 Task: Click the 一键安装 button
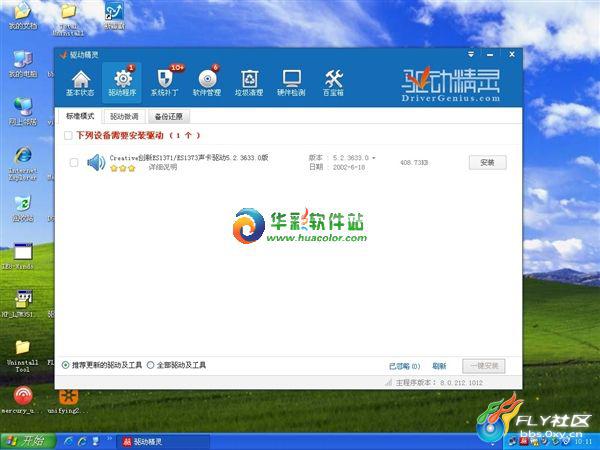tap(484, 366)
